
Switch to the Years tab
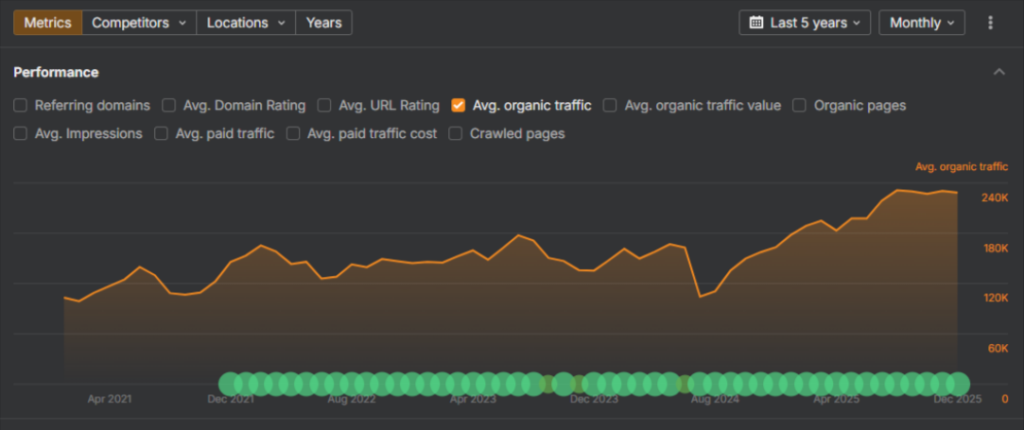point(323,22)
